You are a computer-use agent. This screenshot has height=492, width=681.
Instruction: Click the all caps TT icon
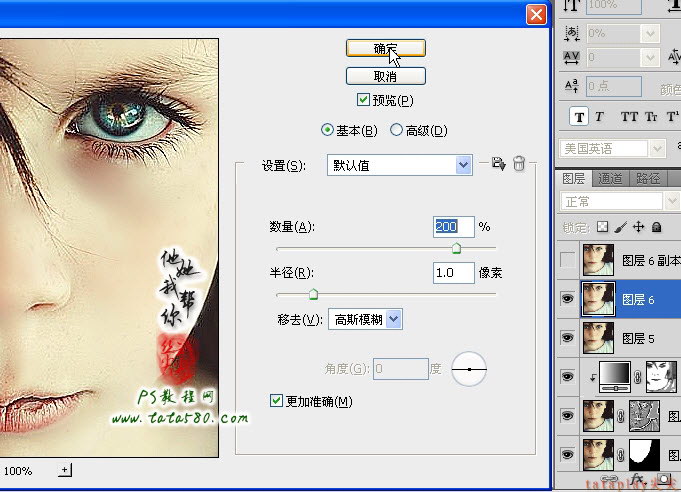click(629, 117)
